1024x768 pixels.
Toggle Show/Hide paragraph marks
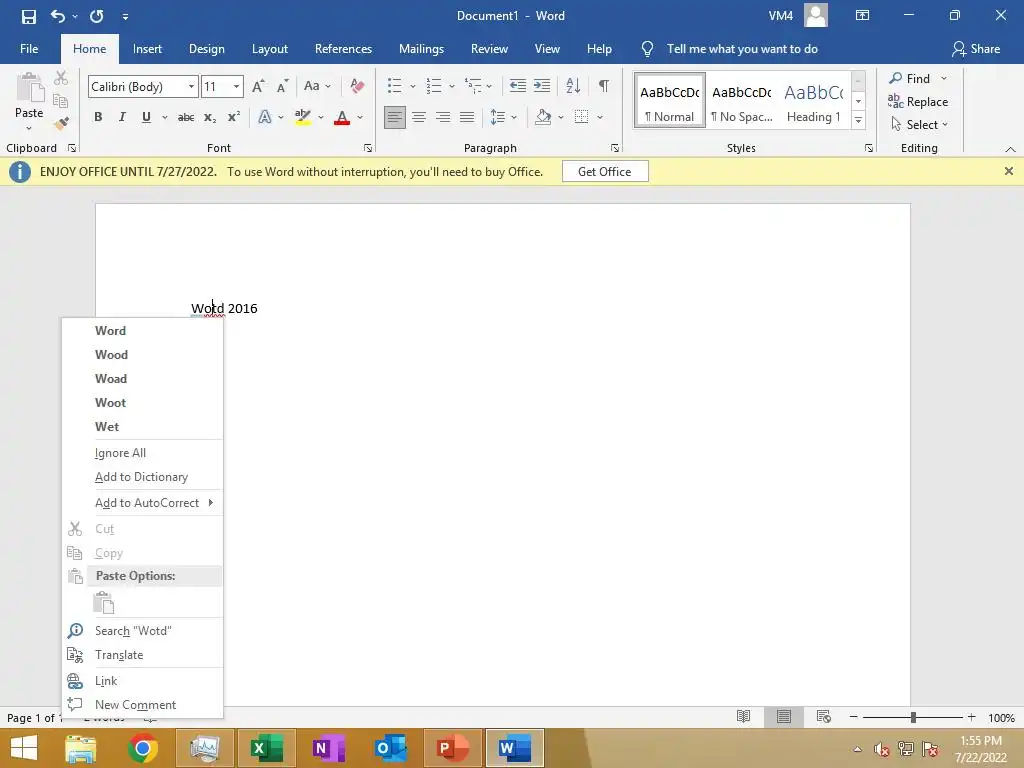click(x=604, y=86)
